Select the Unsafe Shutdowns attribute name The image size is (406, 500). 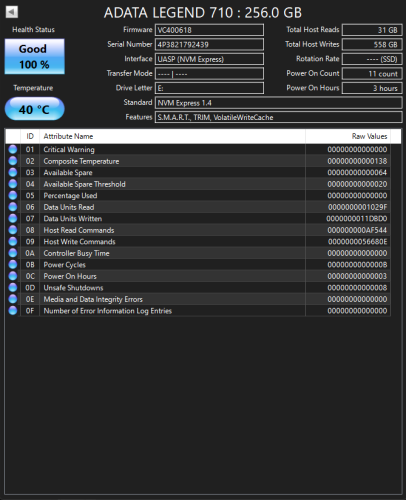coord(73,288)
